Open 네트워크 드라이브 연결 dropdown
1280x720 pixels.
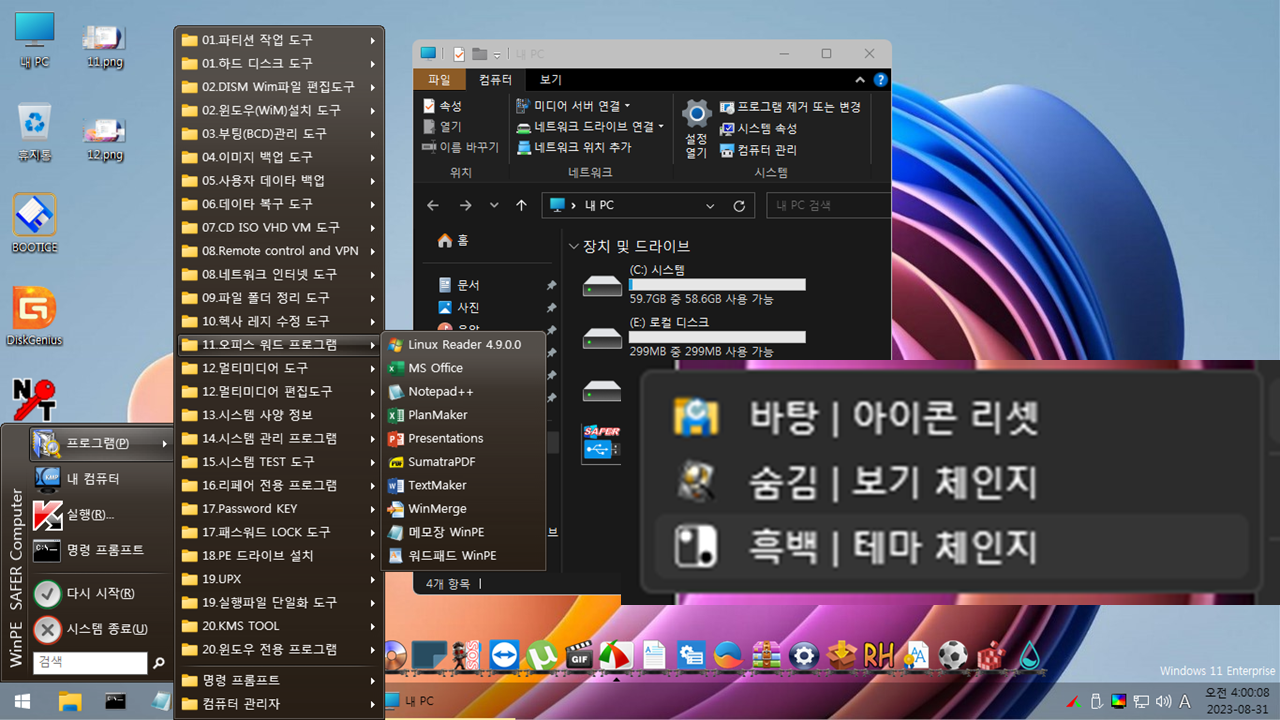[590, 127]
